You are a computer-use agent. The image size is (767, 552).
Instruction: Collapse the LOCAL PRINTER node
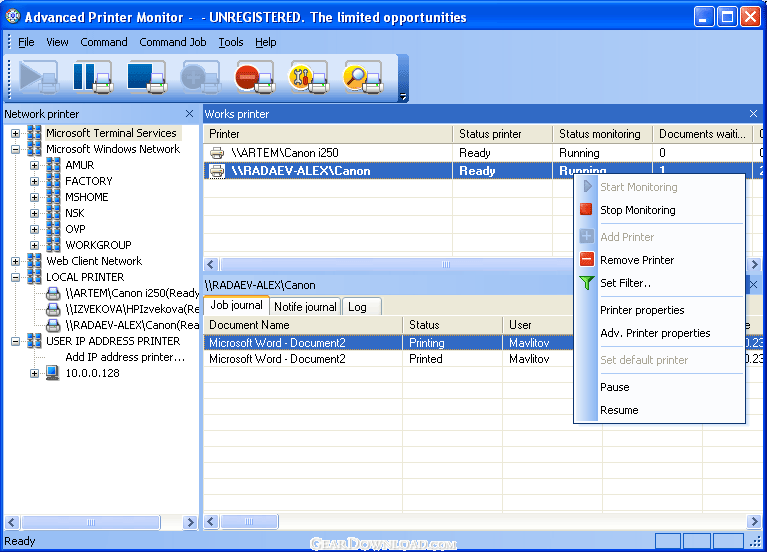(16, 277)
